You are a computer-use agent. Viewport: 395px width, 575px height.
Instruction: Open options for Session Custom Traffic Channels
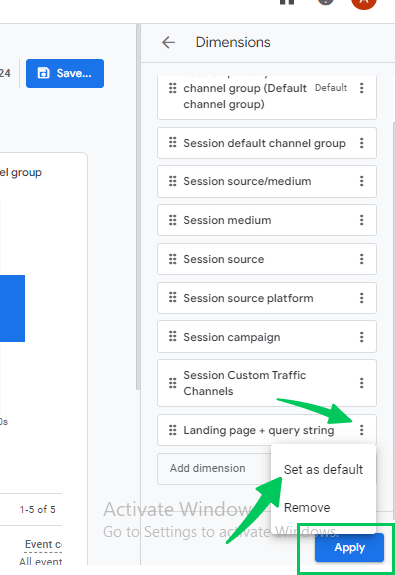(x=362, y=383)
